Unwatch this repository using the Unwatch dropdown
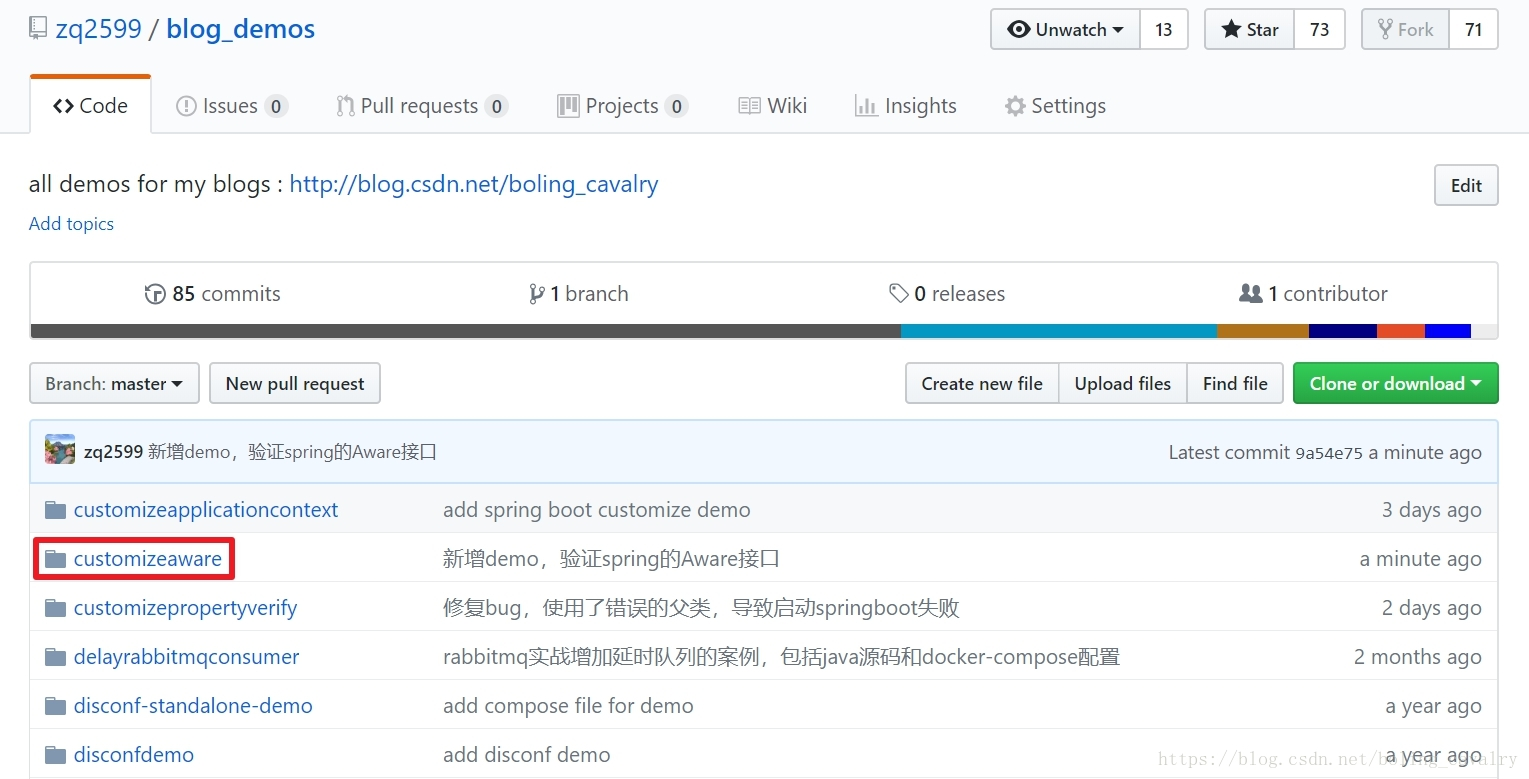Image resolution: width=1529 pixels, height=779 pixels. point(1066,29)
